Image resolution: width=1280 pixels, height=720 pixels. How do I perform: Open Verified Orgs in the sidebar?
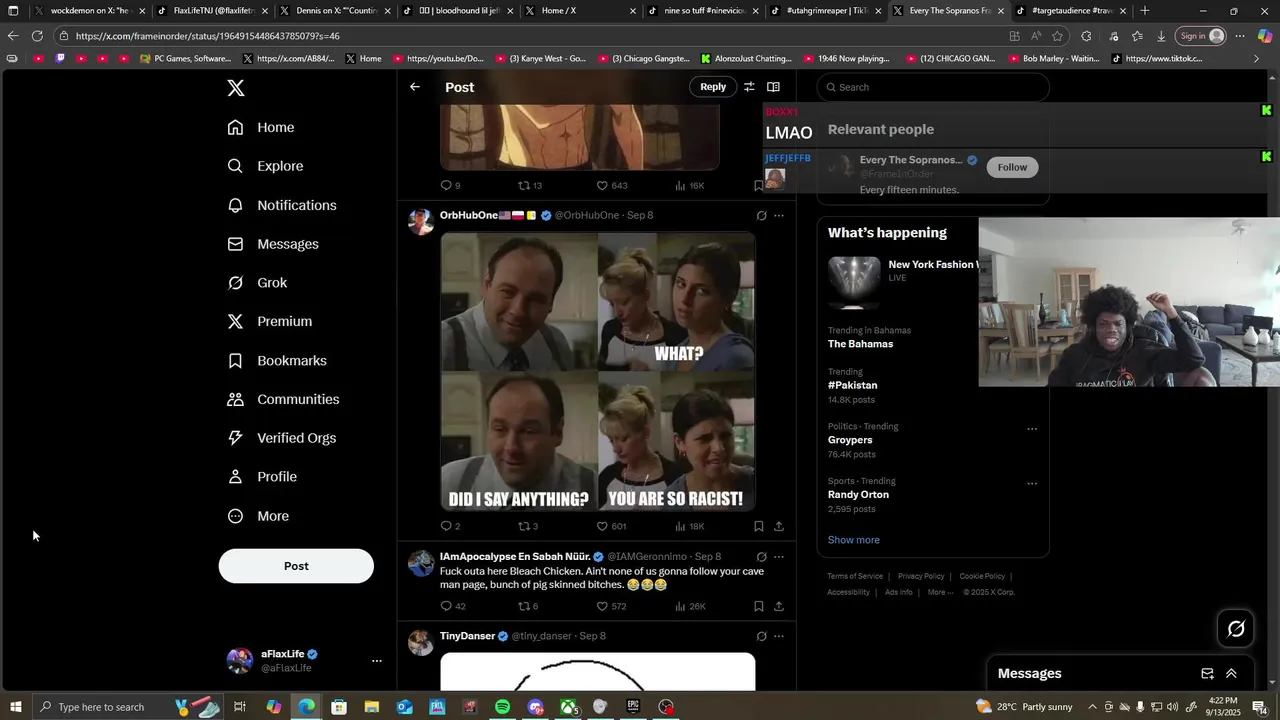pyautogui.click(x=282, y=438)
